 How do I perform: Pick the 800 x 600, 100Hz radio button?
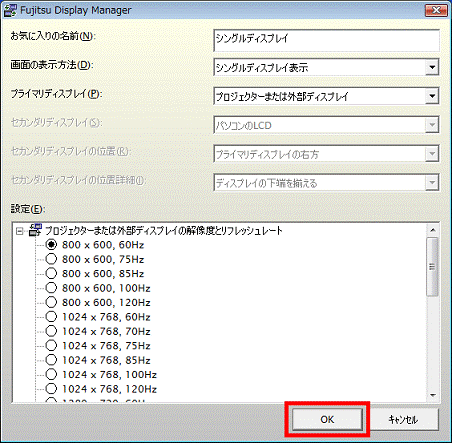pos(51,288)
